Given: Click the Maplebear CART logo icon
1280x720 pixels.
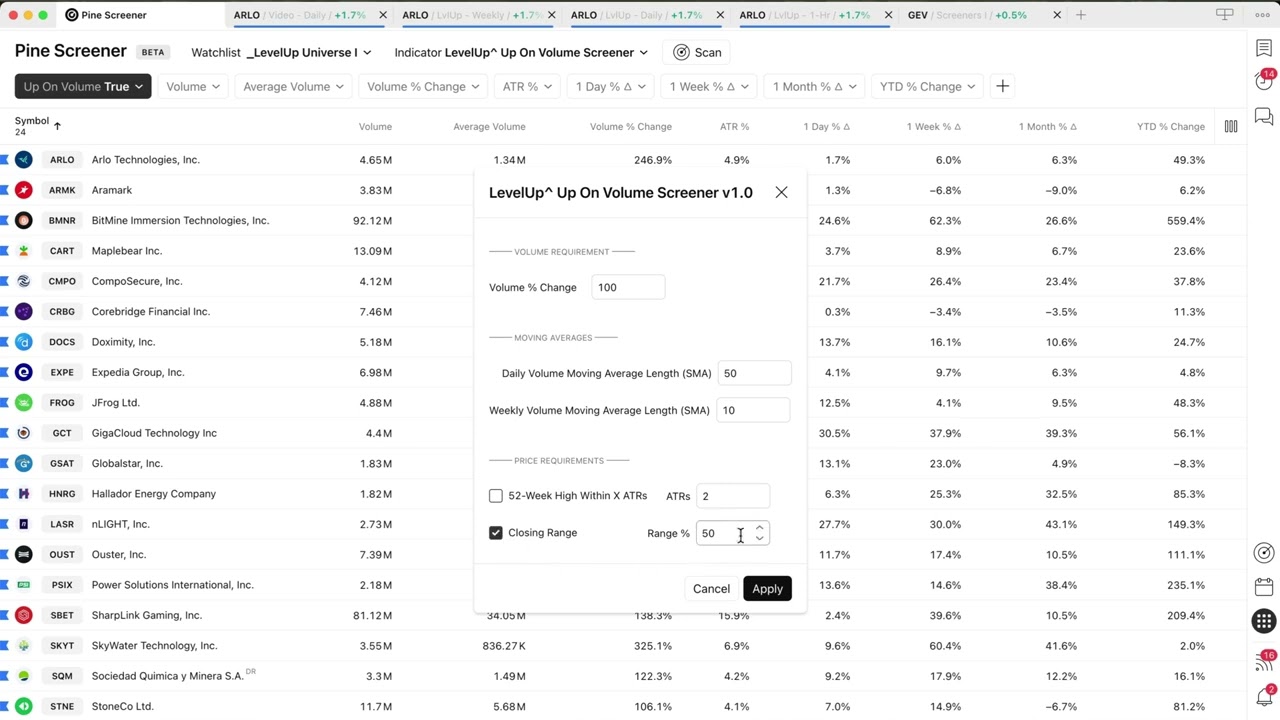Looking at the screenshot, I should point(24,251).
